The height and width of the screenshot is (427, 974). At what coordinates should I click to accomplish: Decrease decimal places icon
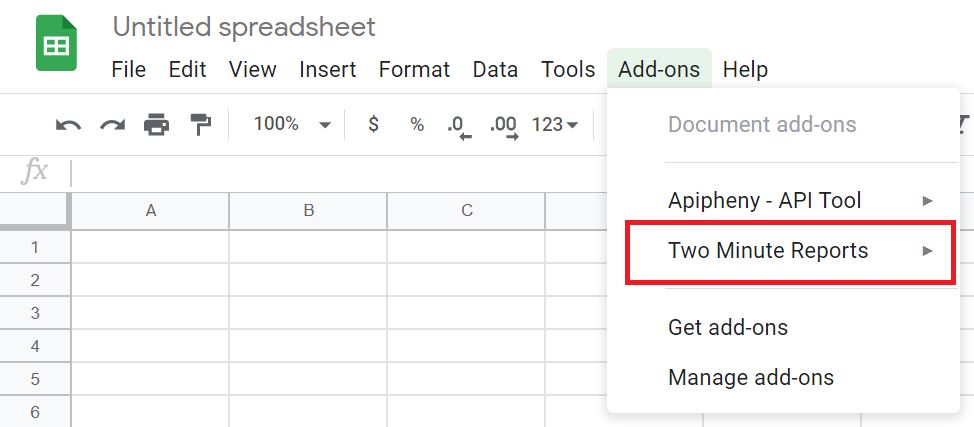[459, 127]
